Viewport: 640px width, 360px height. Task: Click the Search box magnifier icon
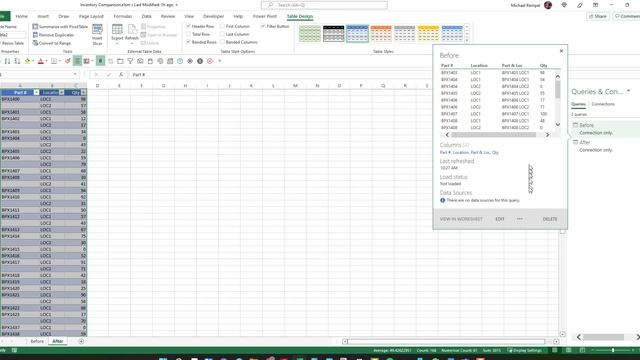(270, 5)
